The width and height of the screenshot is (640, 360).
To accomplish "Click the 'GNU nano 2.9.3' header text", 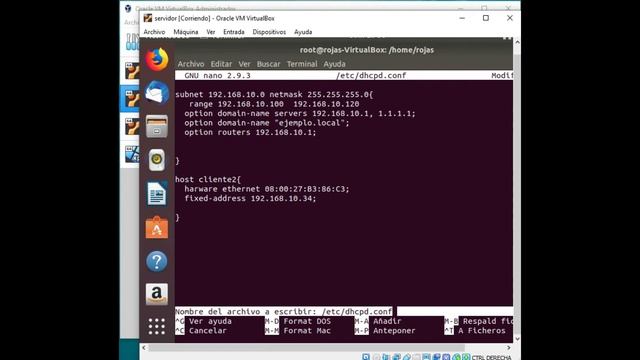I will click(x=217, y=76).
